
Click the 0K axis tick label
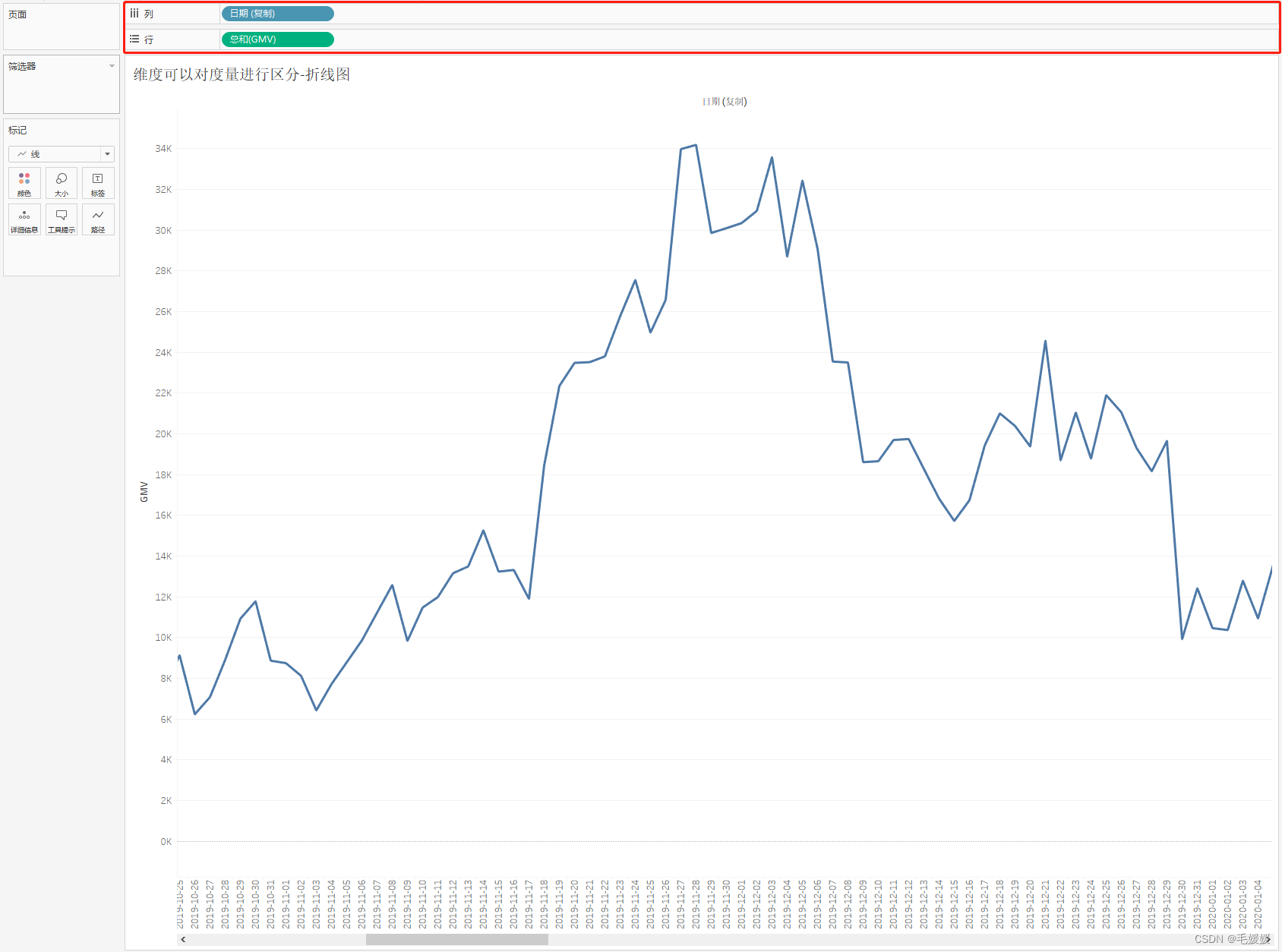(x=166, y=842)
